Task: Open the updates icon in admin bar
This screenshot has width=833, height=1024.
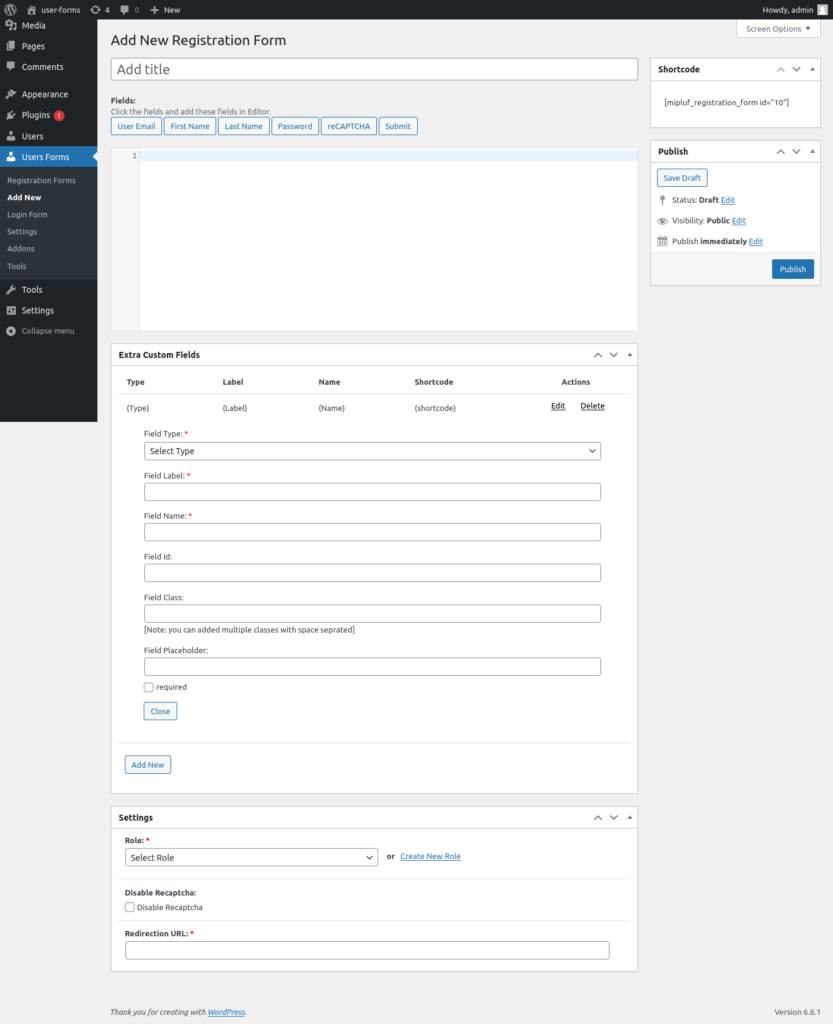Action: click(x=95, y=9)
